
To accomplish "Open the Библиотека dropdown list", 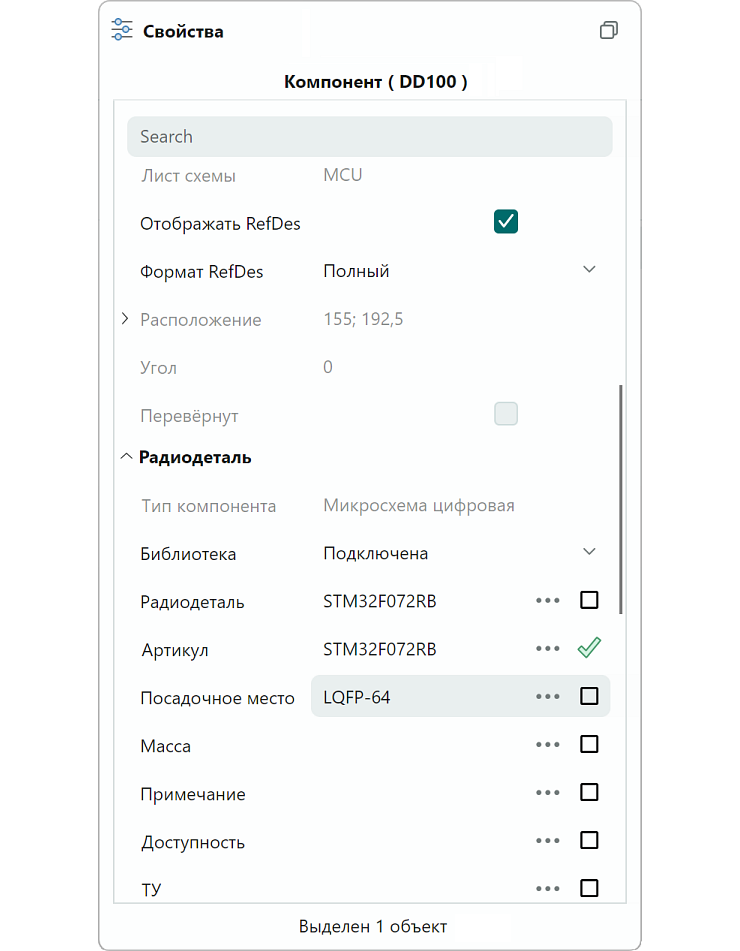I will tap(589, 552).
